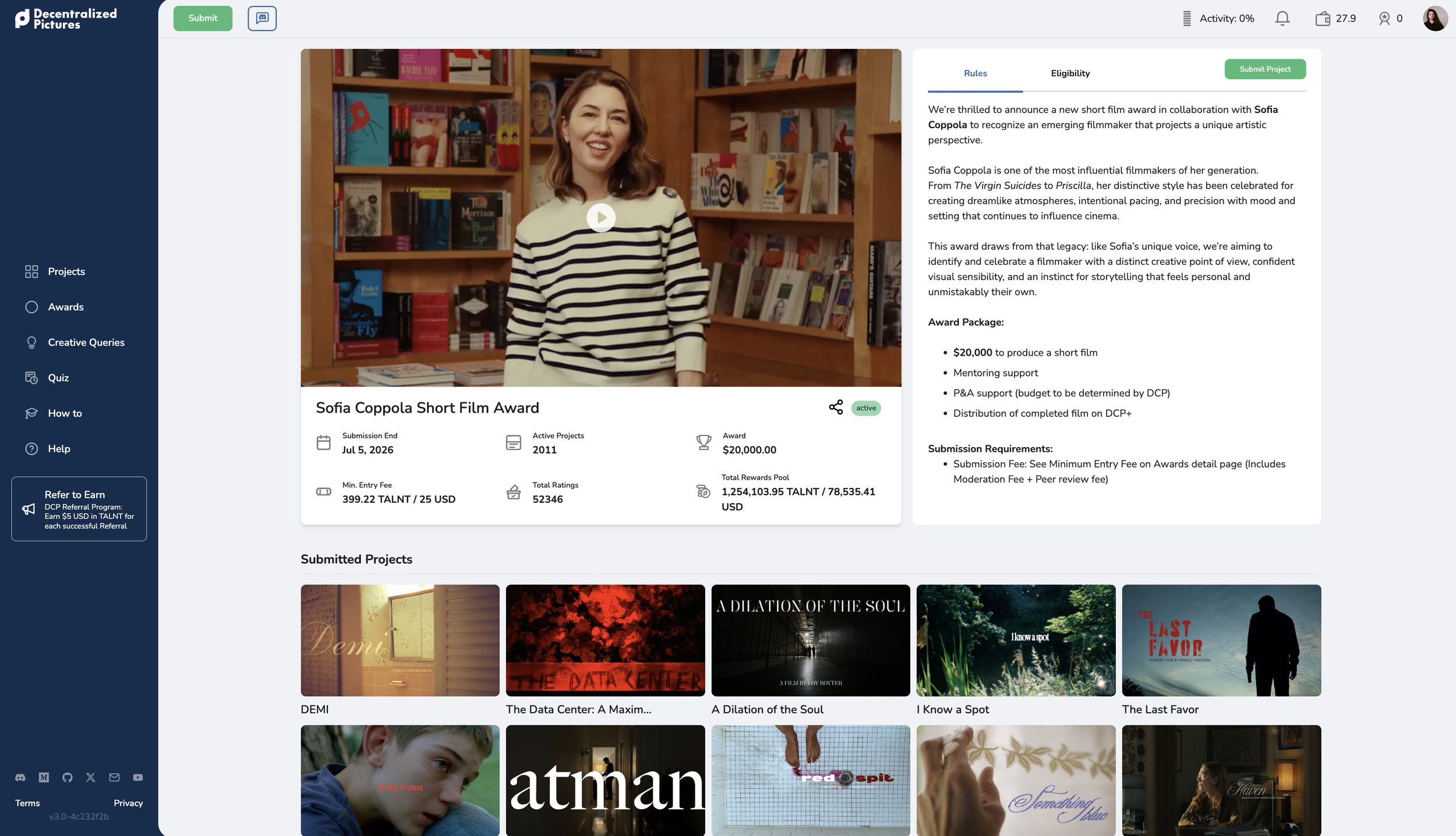Share the Sofia Coppola award
This screenshot has width=1456, height=836.
[836, 407]
